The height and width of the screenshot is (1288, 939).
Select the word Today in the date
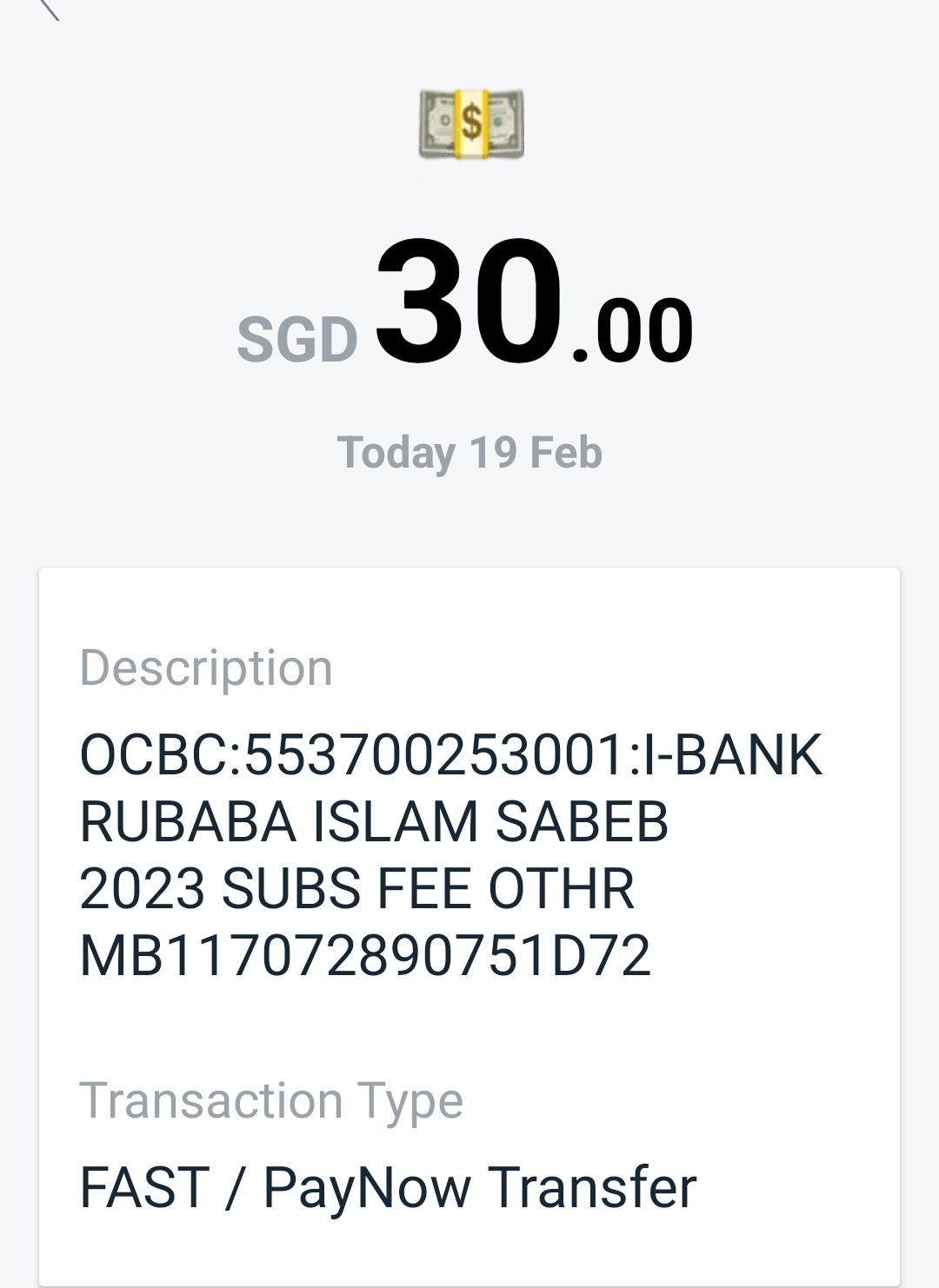click(x=396, y=453)
